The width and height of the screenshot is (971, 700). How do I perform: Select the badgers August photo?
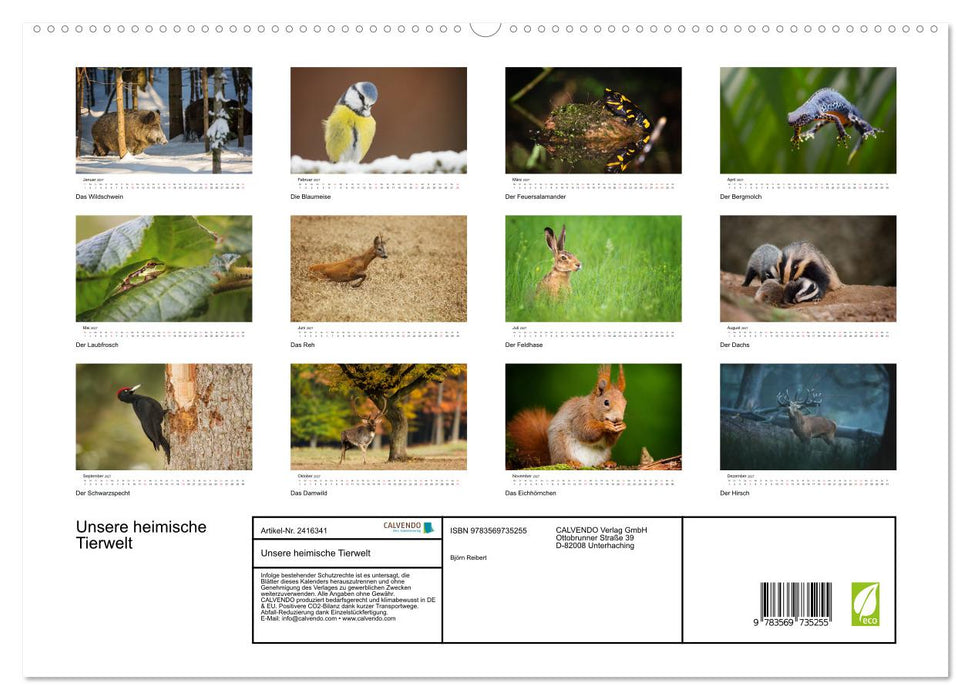(808, 268)
